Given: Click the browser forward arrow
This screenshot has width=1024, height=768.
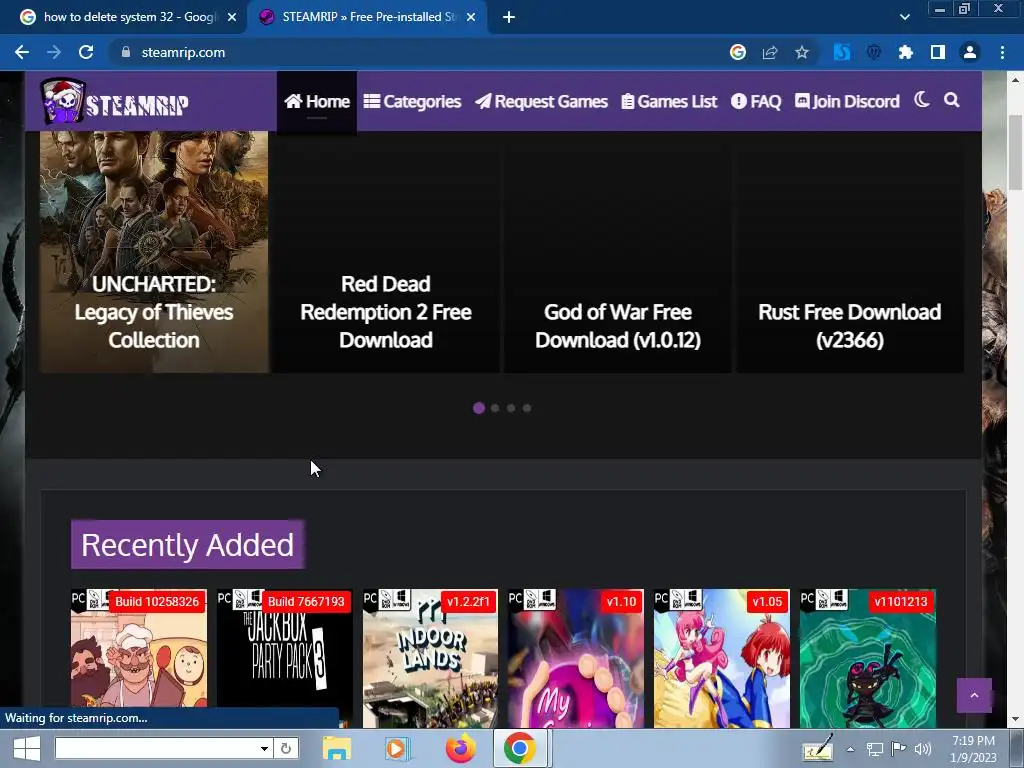Looking at the screenshot, I should pyautogui.click(x=54, y=52).
